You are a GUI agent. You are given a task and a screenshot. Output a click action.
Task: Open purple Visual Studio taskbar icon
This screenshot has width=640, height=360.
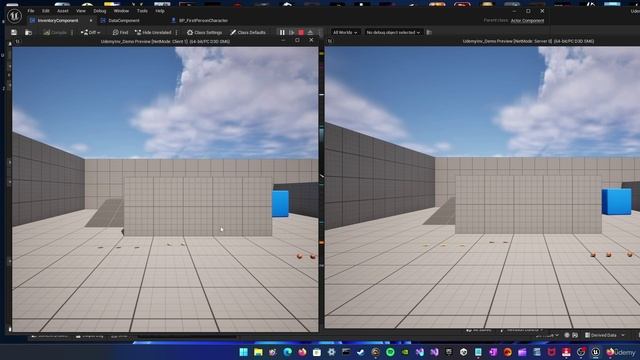coord(434,352)
